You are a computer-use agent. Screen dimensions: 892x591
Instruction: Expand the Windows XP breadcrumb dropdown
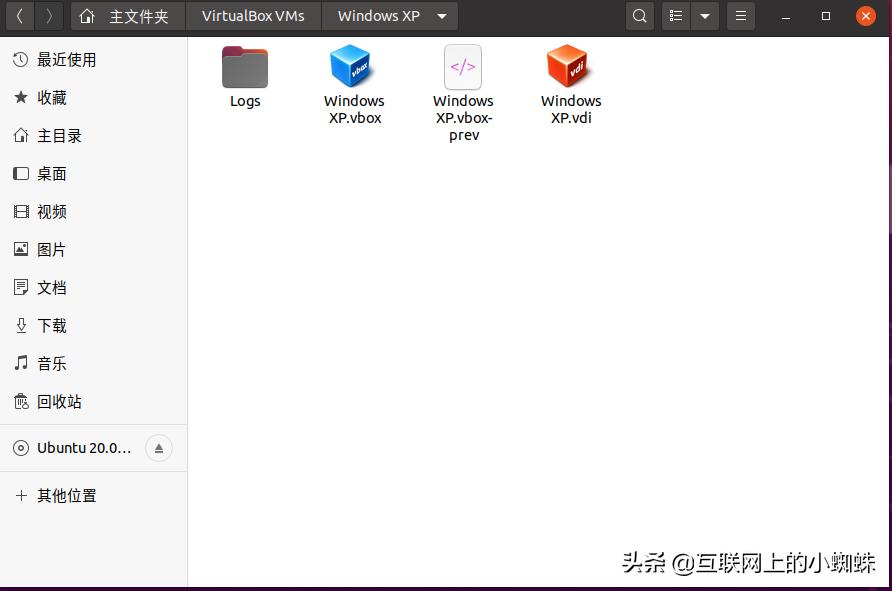[441, 16]
